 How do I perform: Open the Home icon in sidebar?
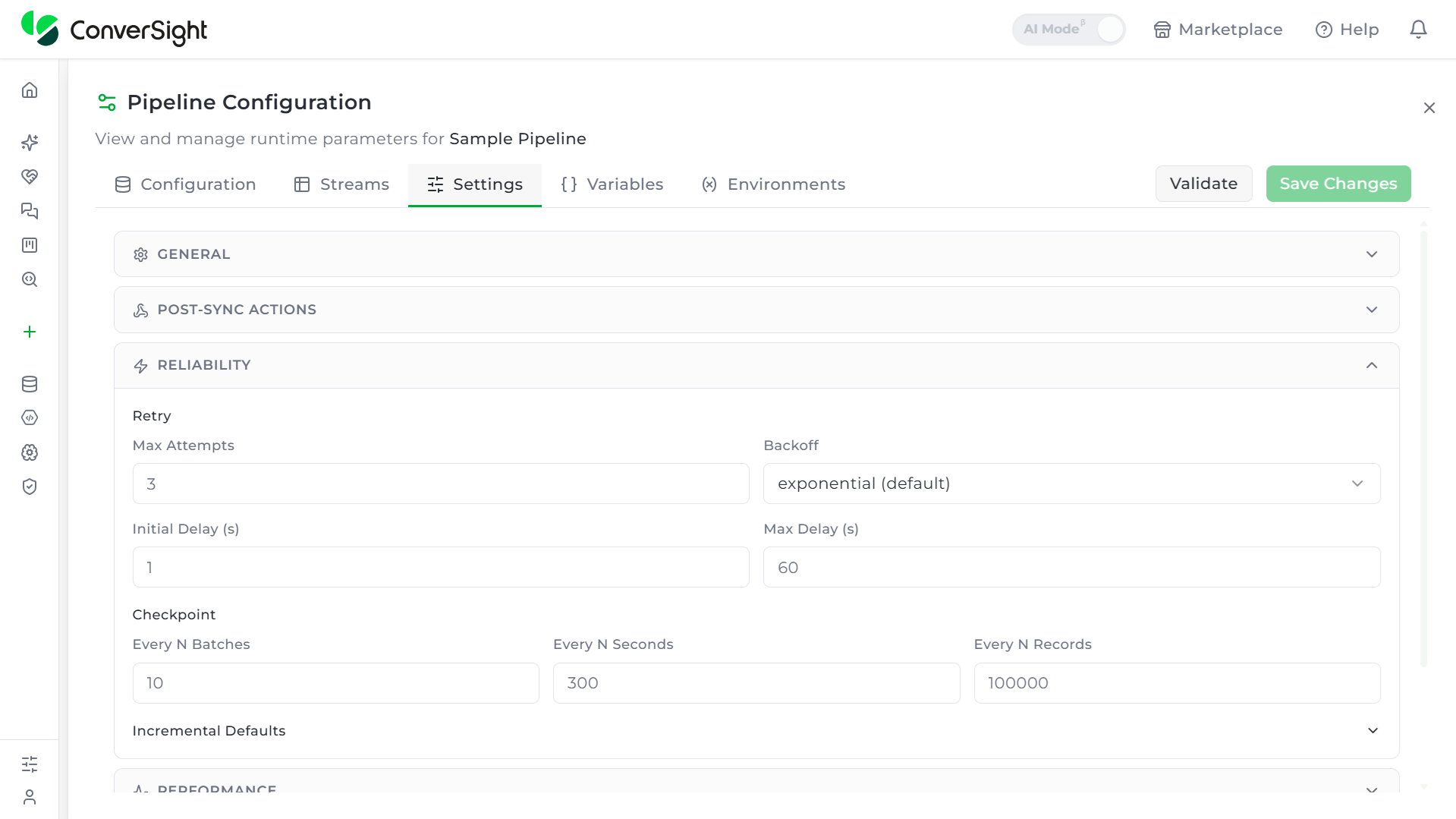click(30, 90)
